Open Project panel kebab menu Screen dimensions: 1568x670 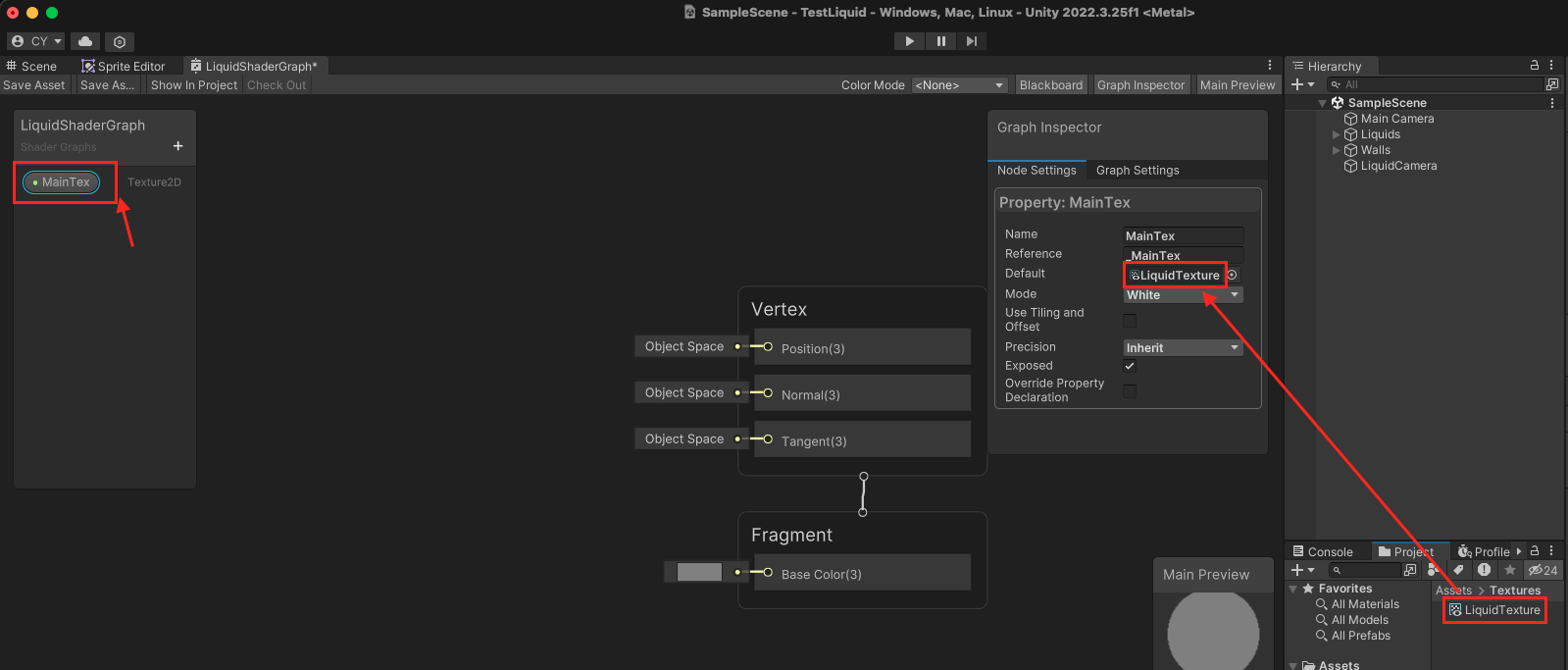point(1551,551)
